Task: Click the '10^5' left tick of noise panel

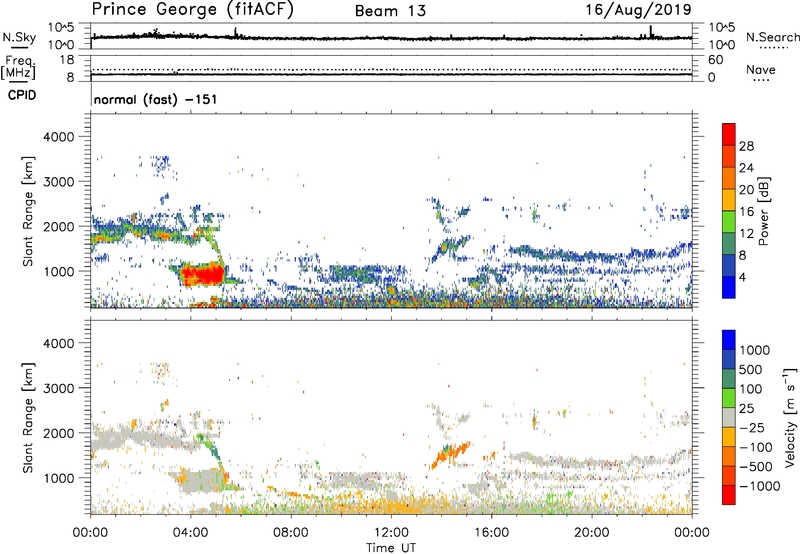Action: point(61,27)
